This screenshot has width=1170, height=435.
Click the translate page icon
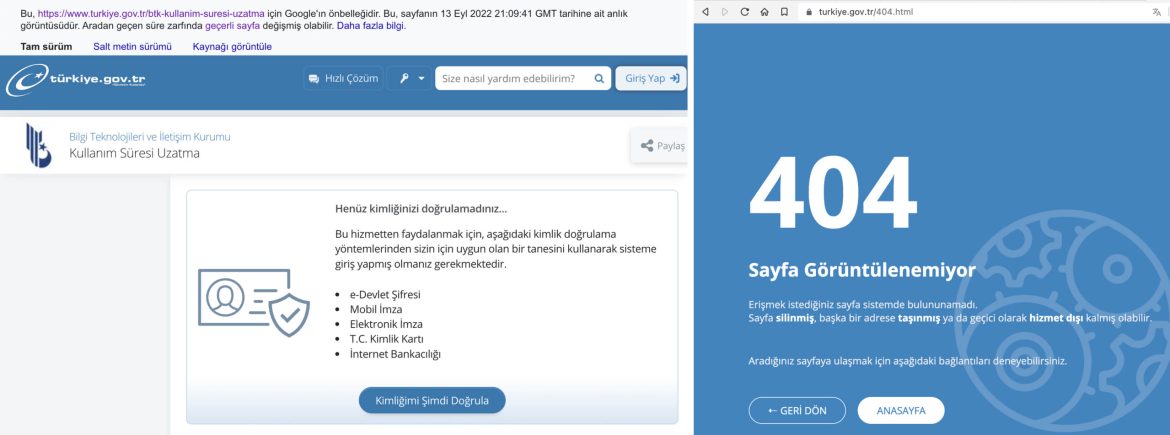pyautogui.click(x=1157, y=12)
